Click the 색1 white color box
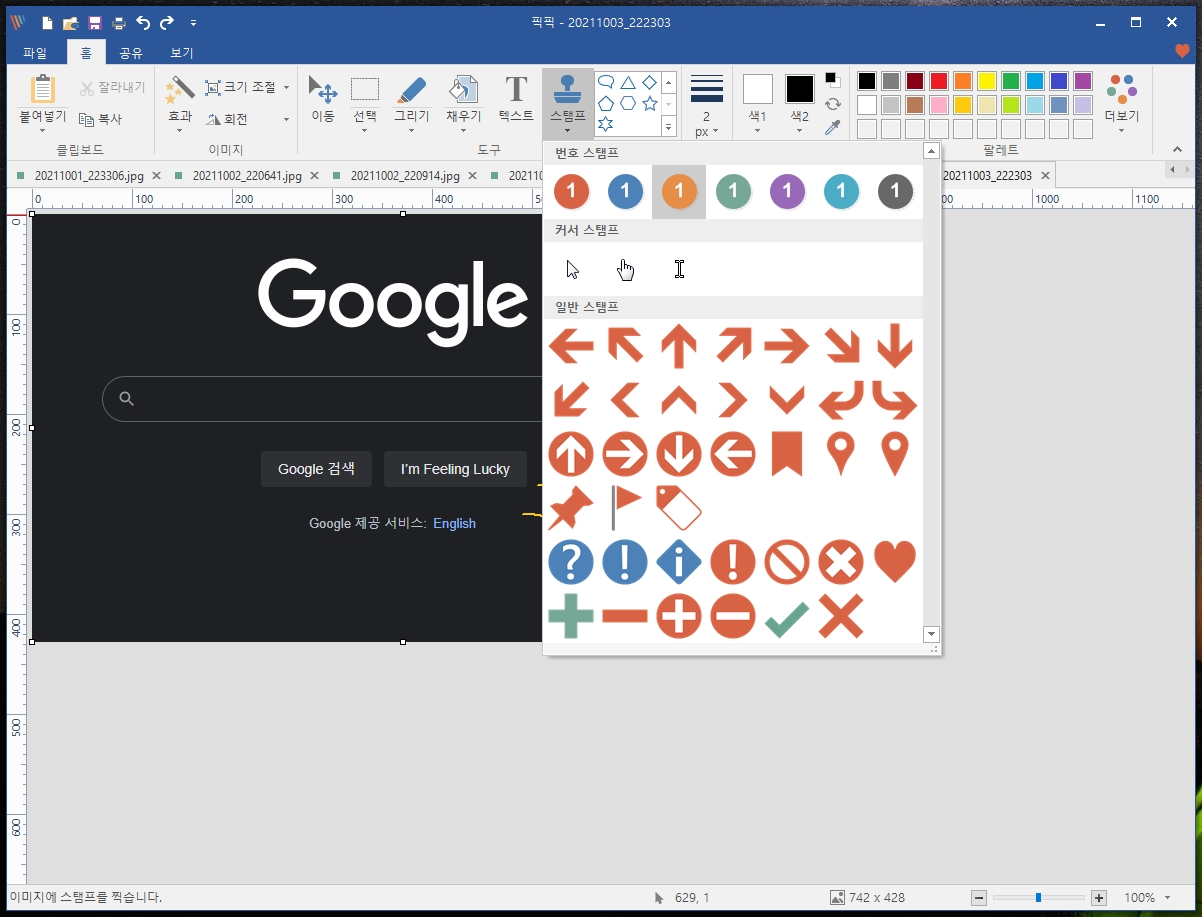Viewport: 1202px width, 917px height. click(x=758, y=89)
